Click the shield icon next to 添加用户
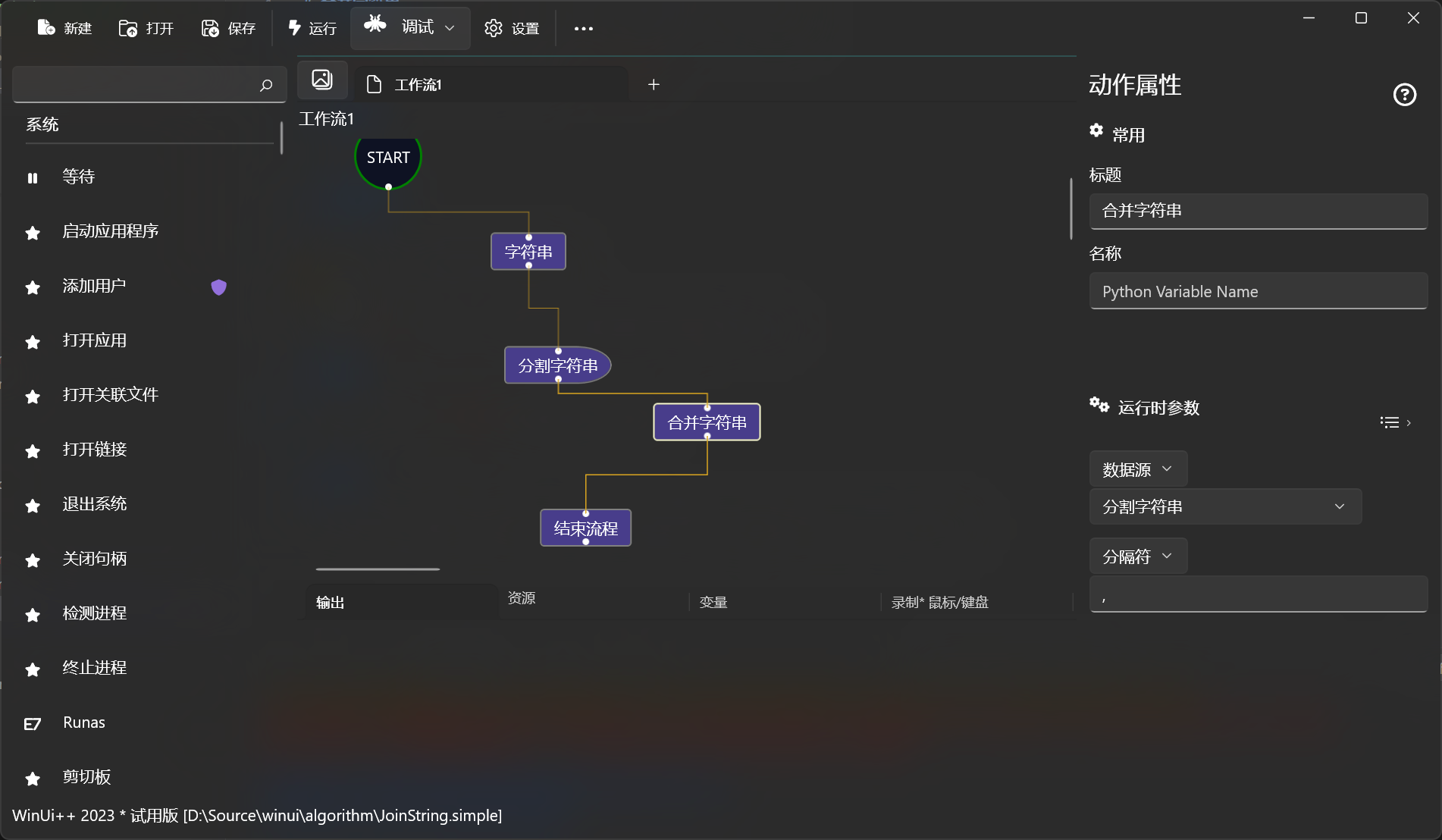 point(218,287)
